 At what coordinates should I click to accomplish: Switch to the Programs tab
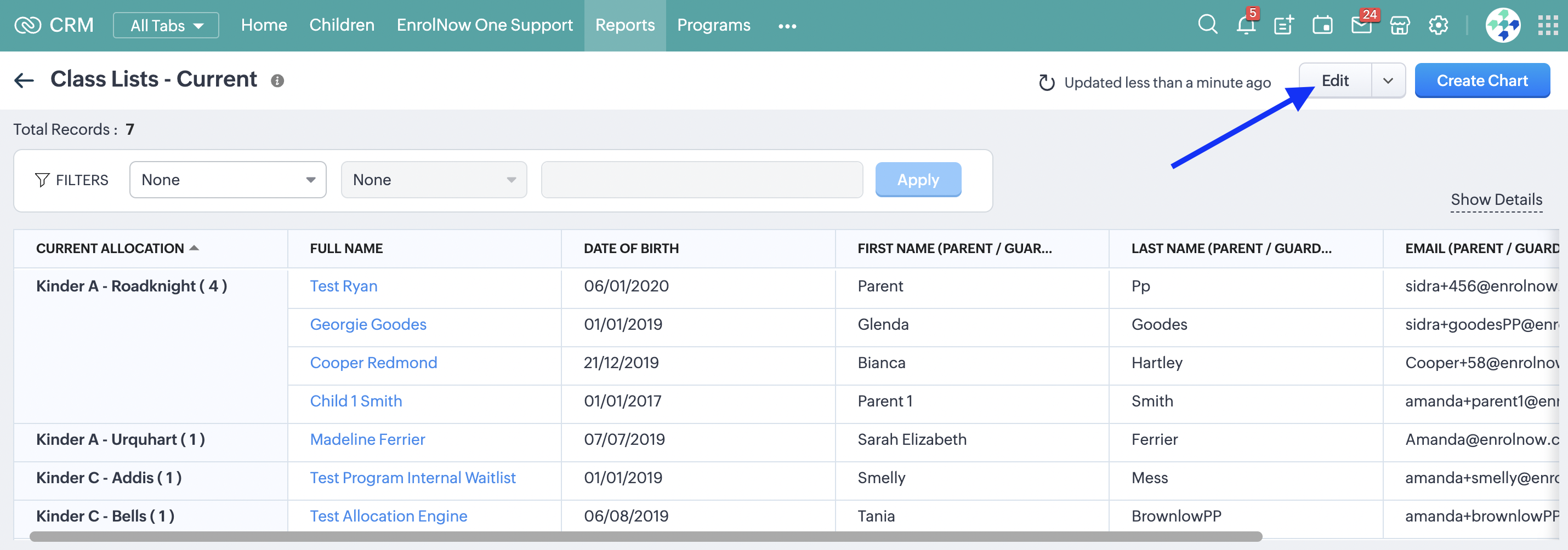[713, 25]
